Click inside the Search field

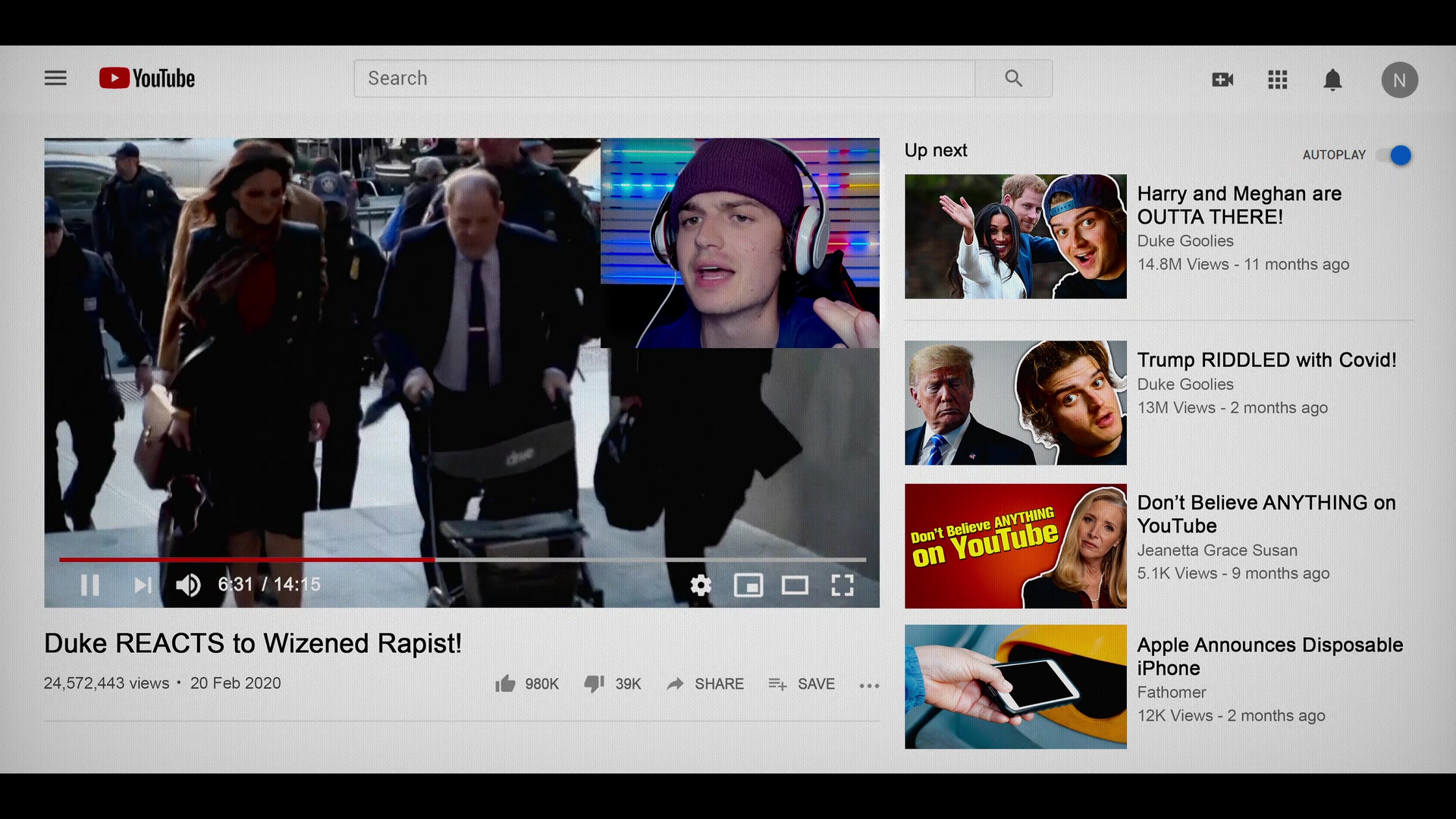664,78
